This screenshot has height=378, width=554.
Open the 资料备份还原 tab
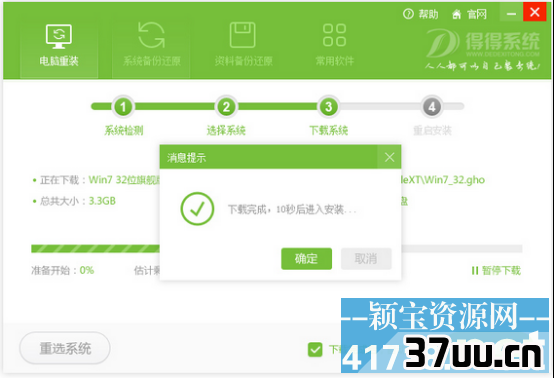click(243, 46)
